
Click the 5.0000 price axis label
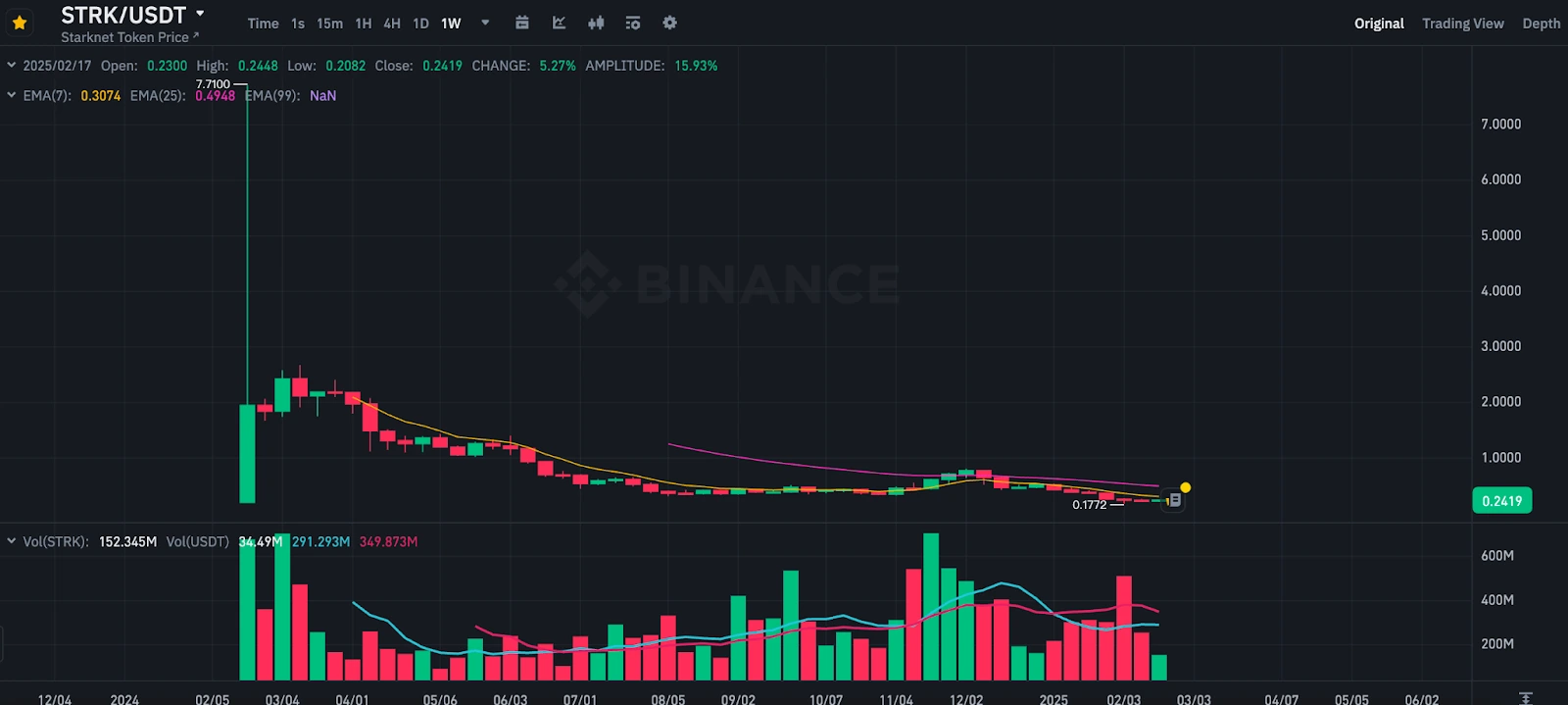pyautogui.click(x=1500, y=235)
